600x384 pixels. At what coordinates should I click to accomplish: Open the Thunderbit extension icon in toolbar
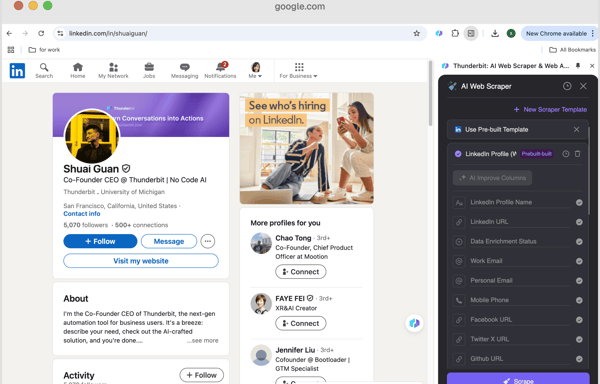click(x=439, y=33)
